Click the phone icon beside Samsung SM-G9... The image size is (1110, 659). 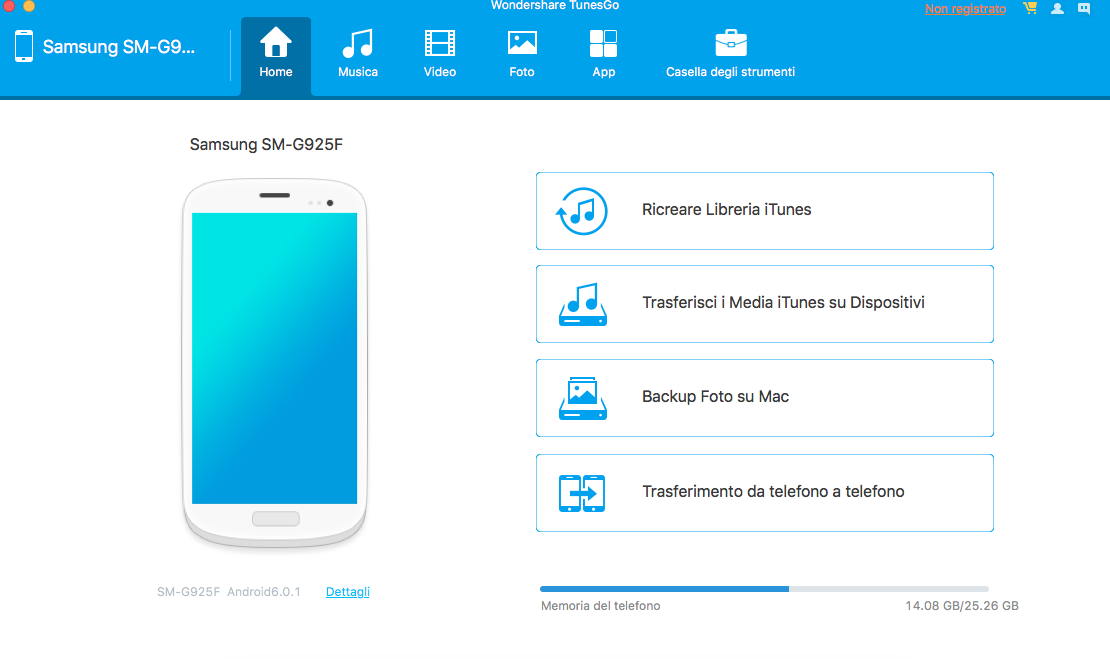(24, 46)
